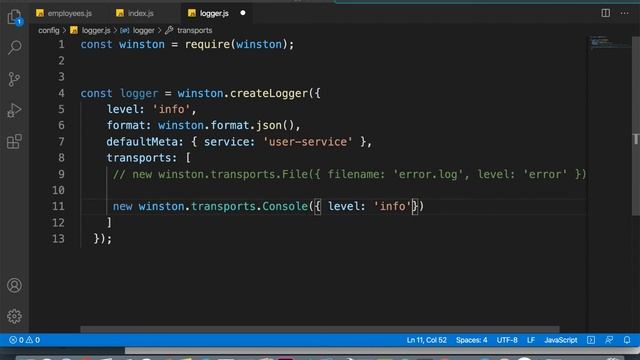
Task: Click the 'info' string on line 11
Action: (x=392, y=206)
